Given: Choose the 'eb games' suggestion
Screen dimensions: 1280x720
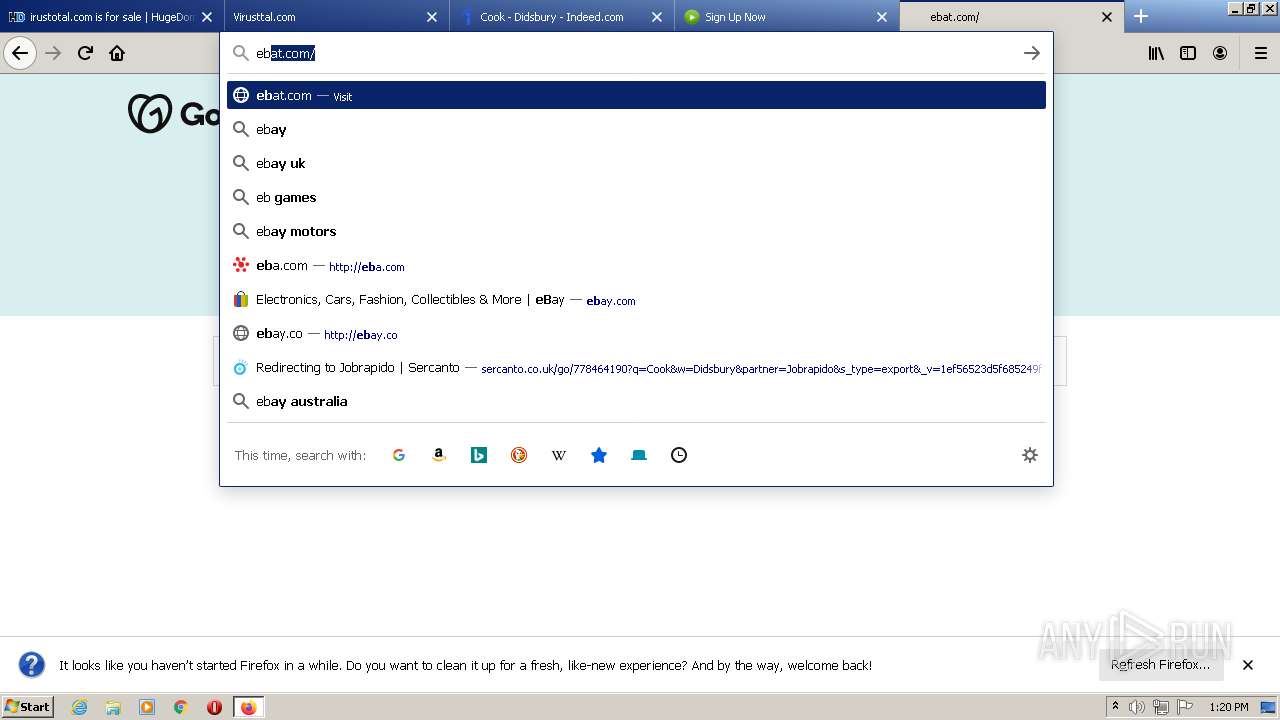Looking at the screenshot, I should click(x=636, y=197).
